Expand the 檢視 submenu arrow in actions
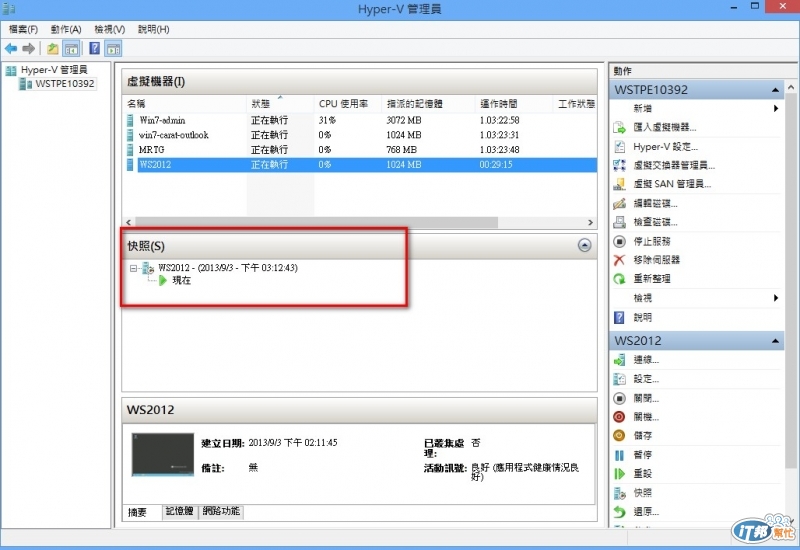 point(776,298)
